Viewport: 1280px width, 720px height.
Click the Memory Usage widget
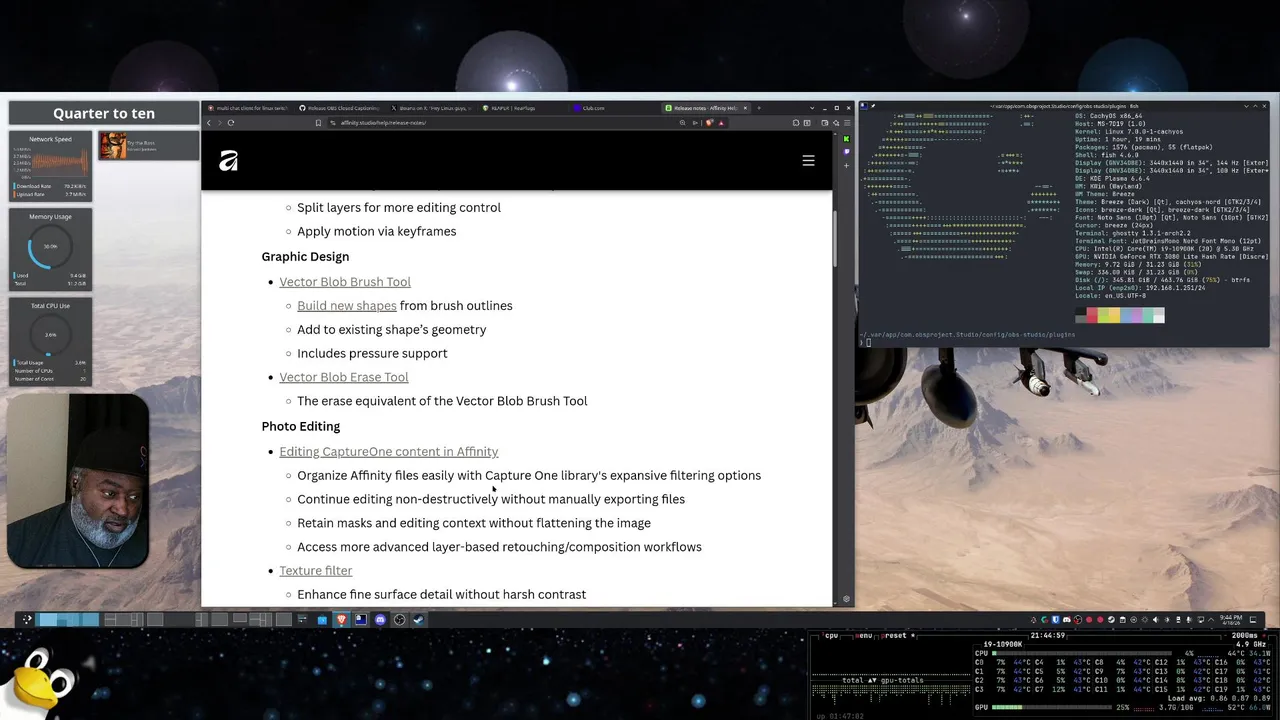tap(50, 250)
